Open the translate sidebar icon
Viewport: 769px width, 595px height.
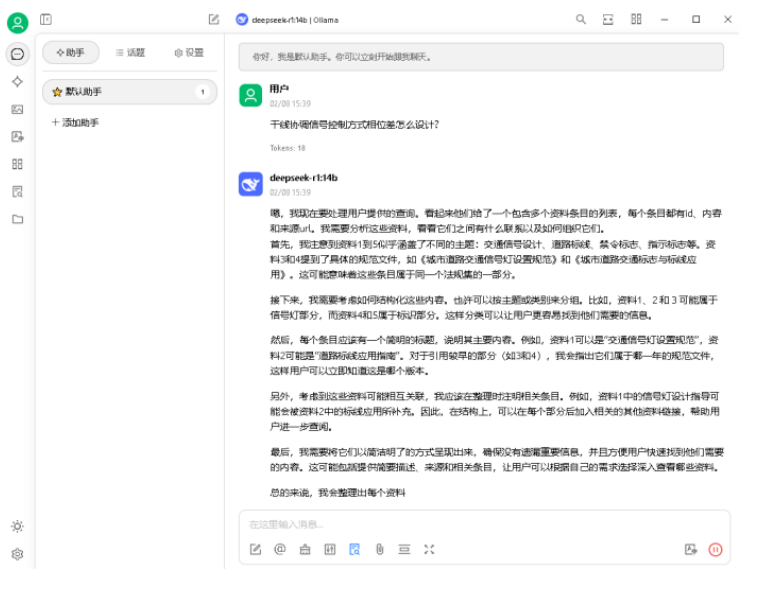tap(17, 136)
